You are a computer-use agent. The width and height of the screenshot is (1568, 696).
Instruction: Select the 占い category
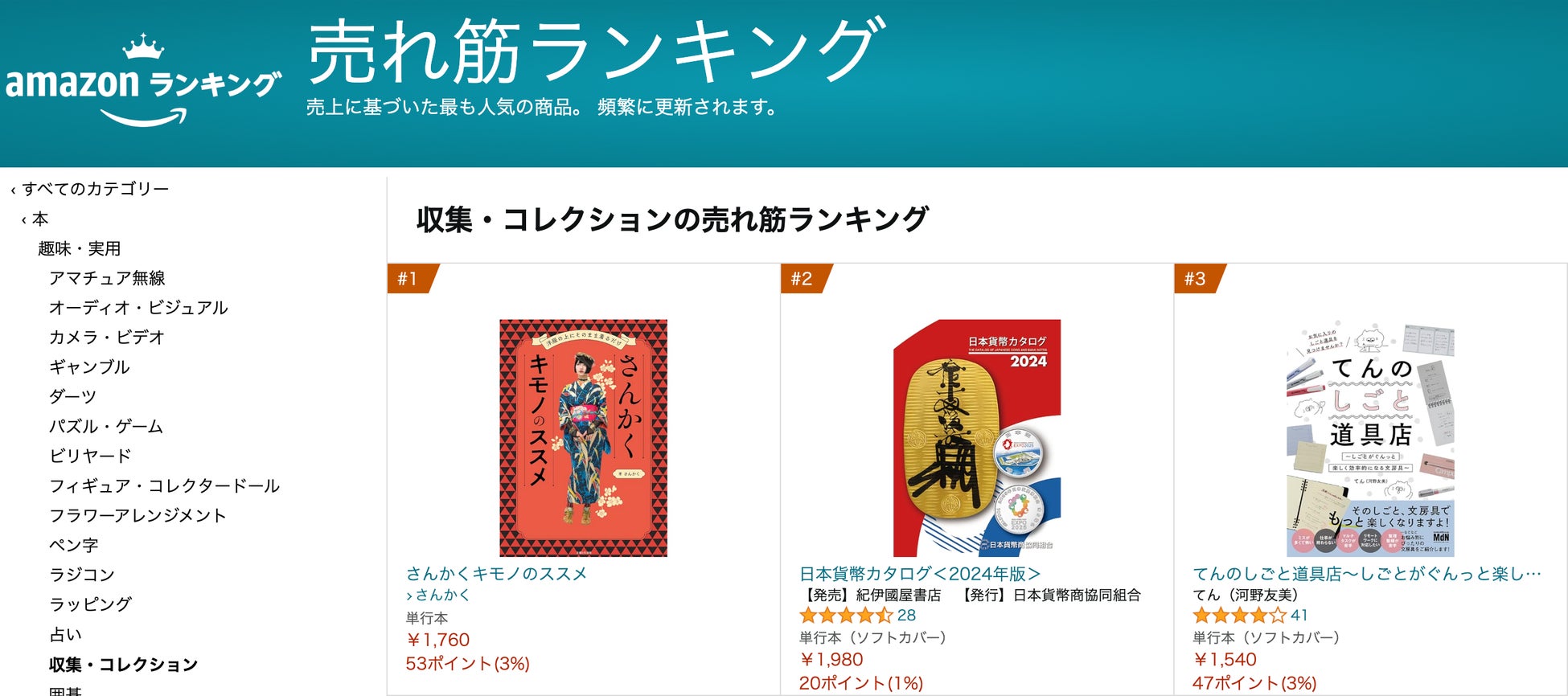[x=65, y=634]
